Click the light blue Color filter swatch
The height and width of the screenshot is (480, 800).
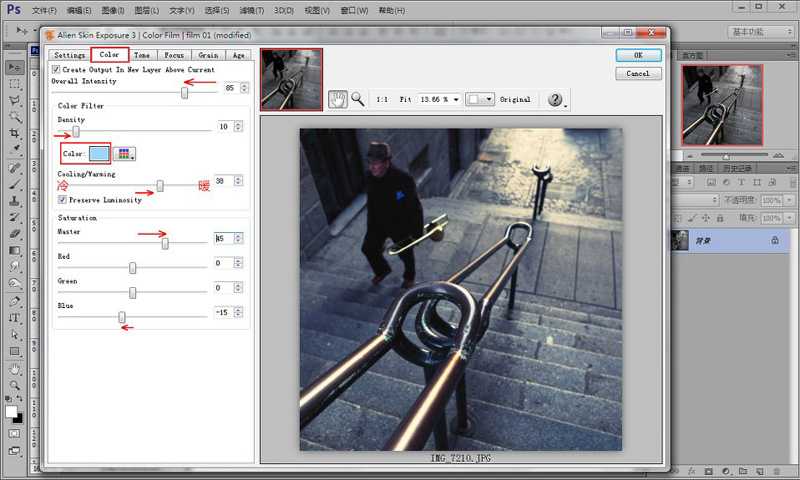pos(99,154)
